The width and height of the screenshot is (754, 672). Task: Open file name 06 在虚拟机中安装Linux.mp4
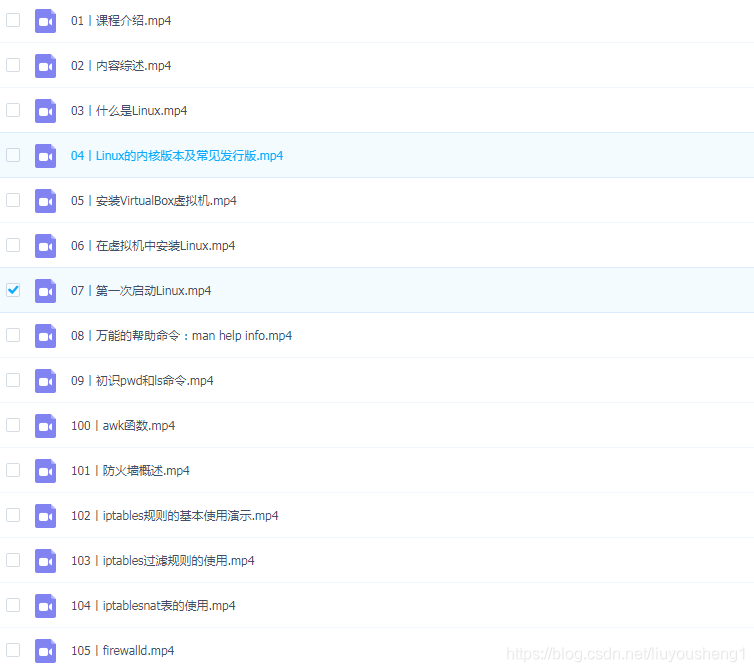153,246
